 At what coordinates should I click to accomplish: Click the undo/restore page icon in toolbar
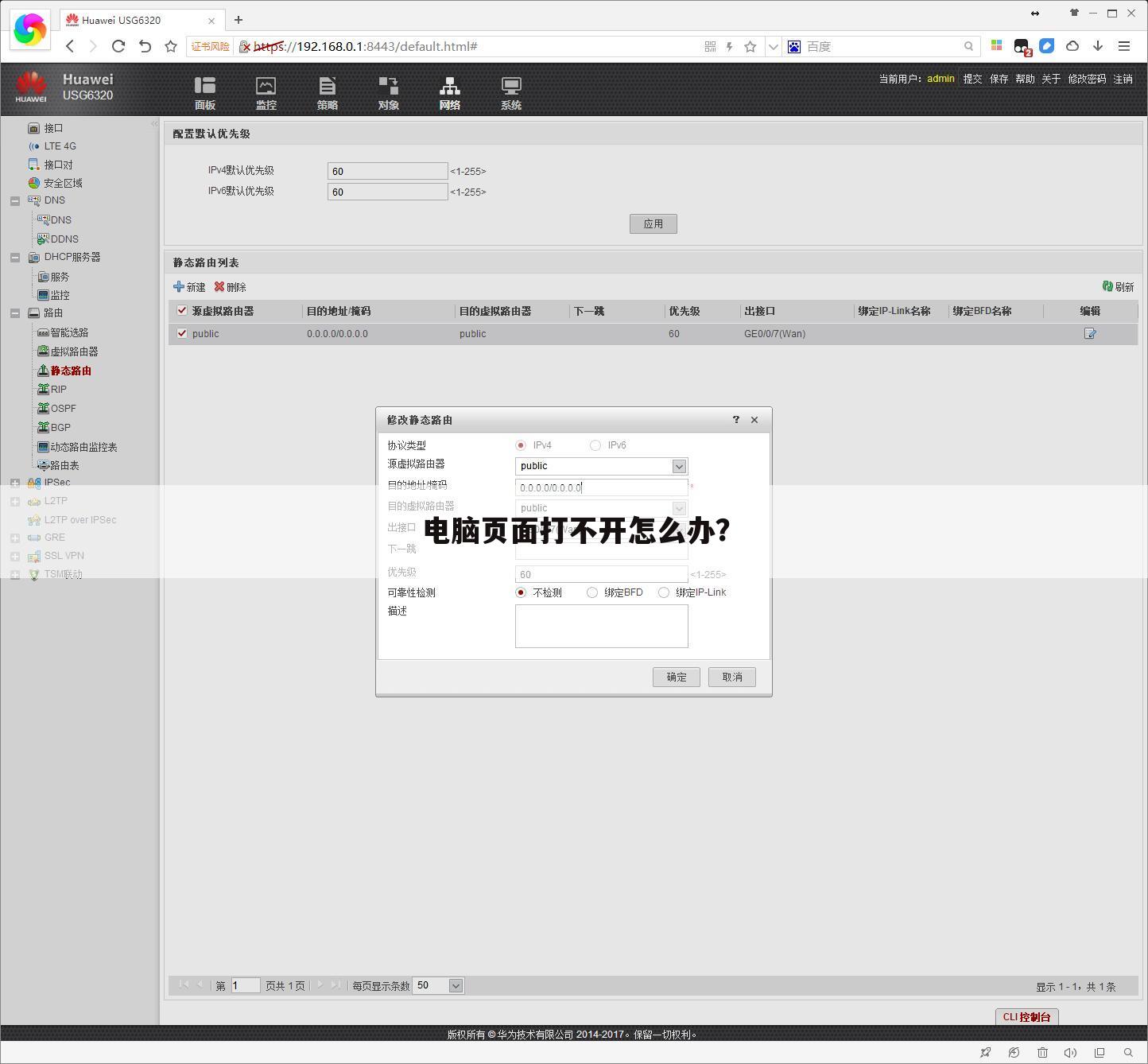[145, 46]
